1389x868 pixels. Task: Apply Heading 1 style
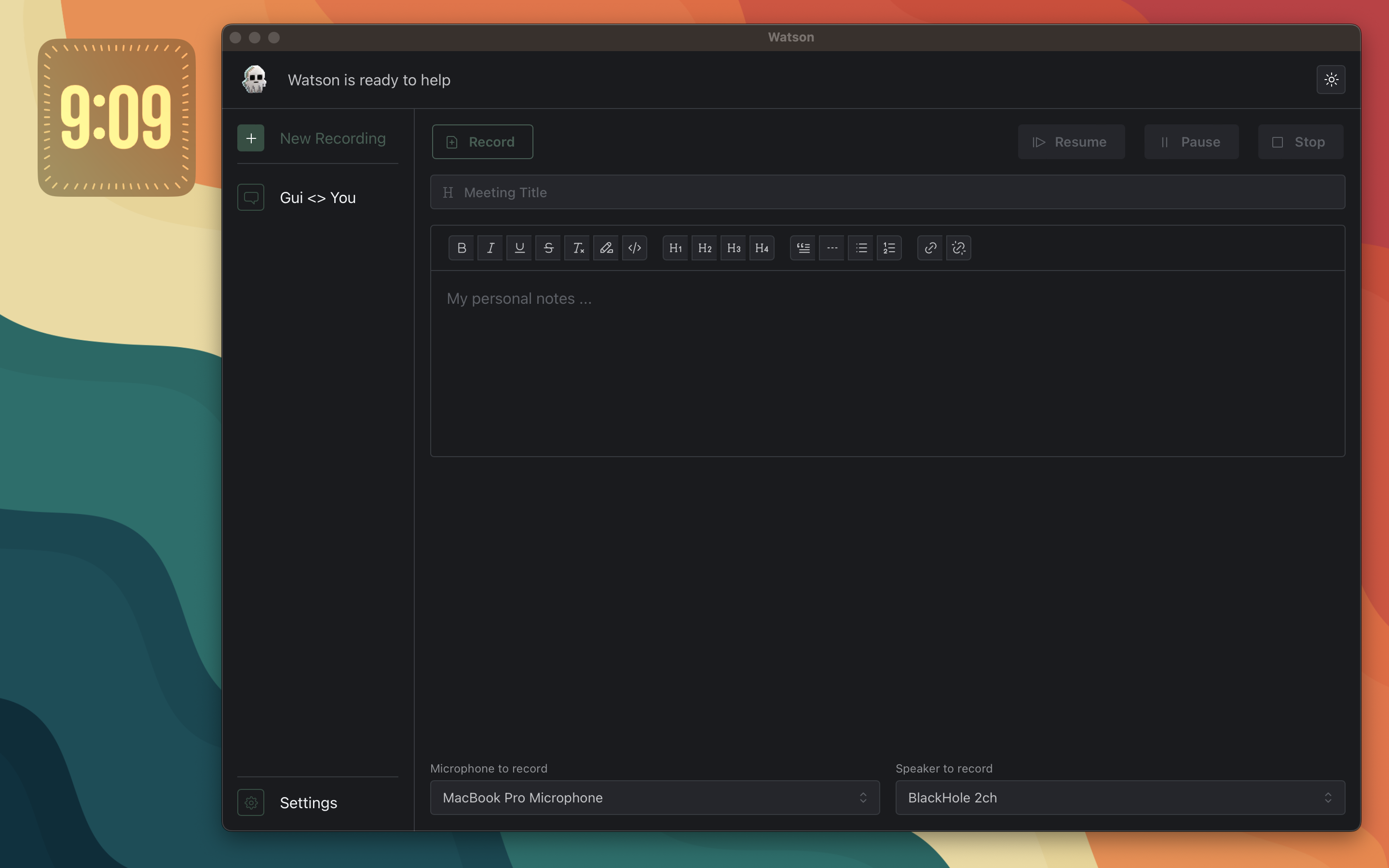pos(675,248)
